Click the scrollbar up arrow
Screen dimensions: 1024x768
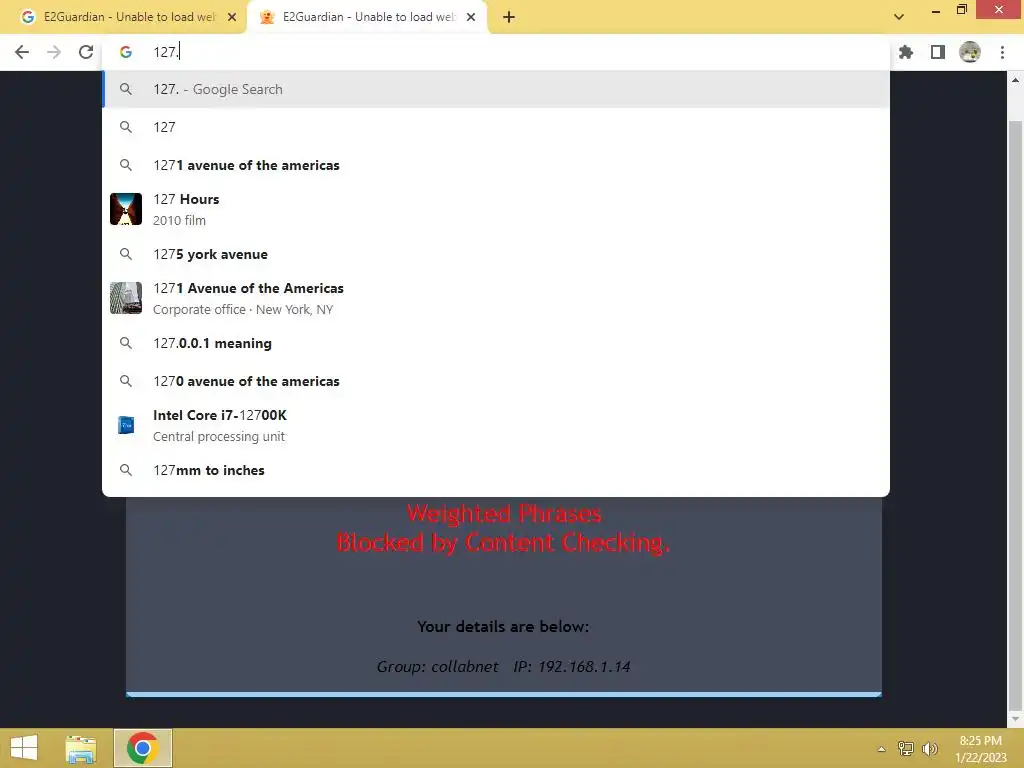point(1015,80)
